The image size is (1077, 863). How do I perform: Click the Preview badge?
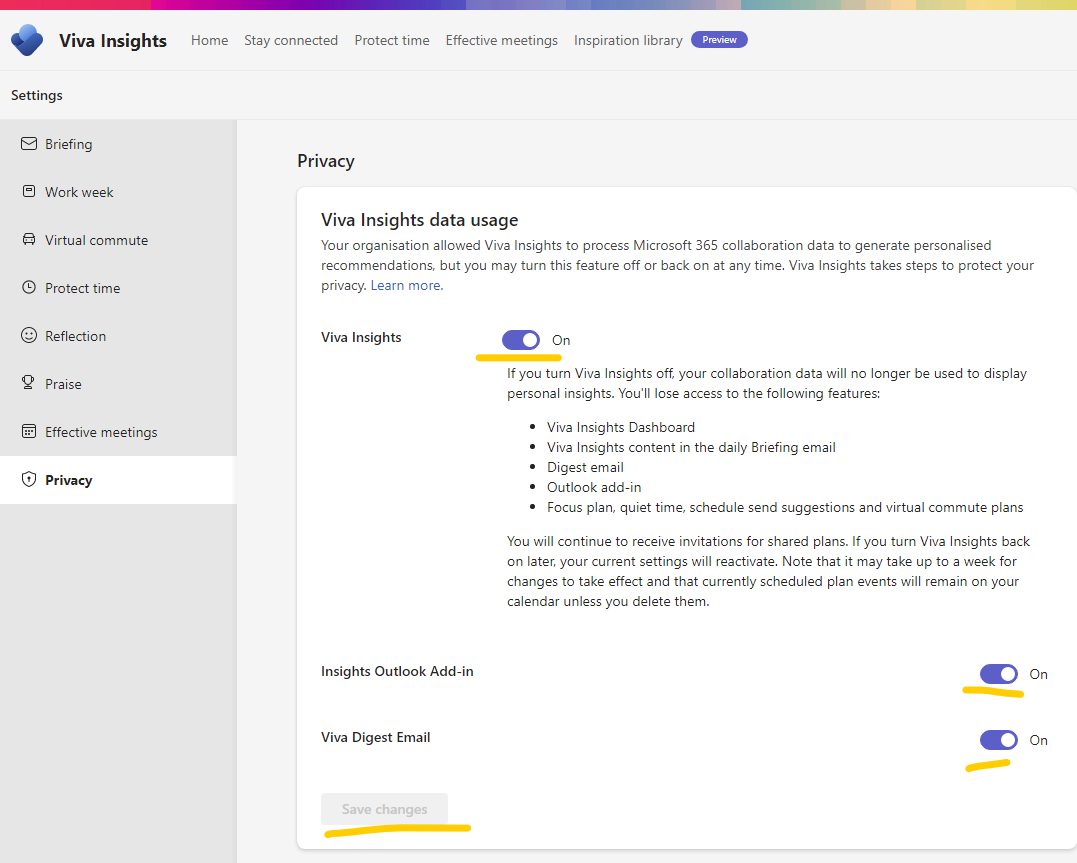pos(719,40)
